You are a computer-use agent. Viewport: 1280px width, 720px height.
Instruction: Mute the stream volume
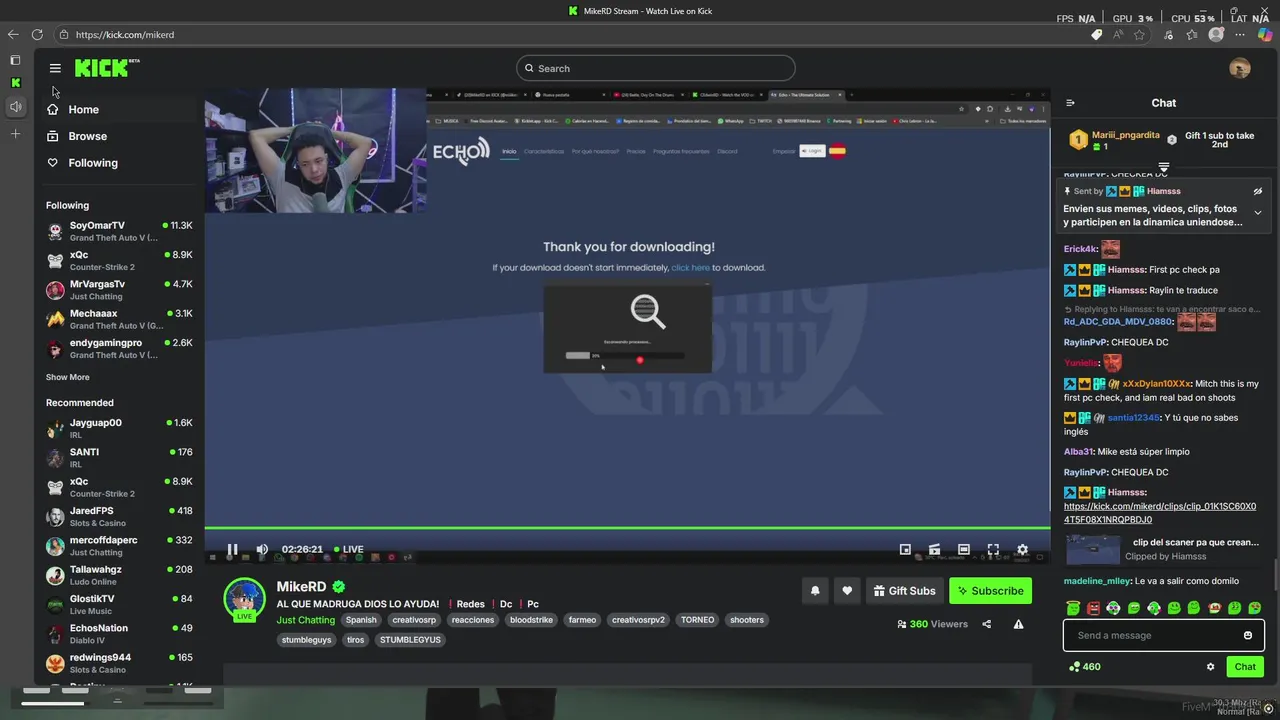tap(262, 549)
